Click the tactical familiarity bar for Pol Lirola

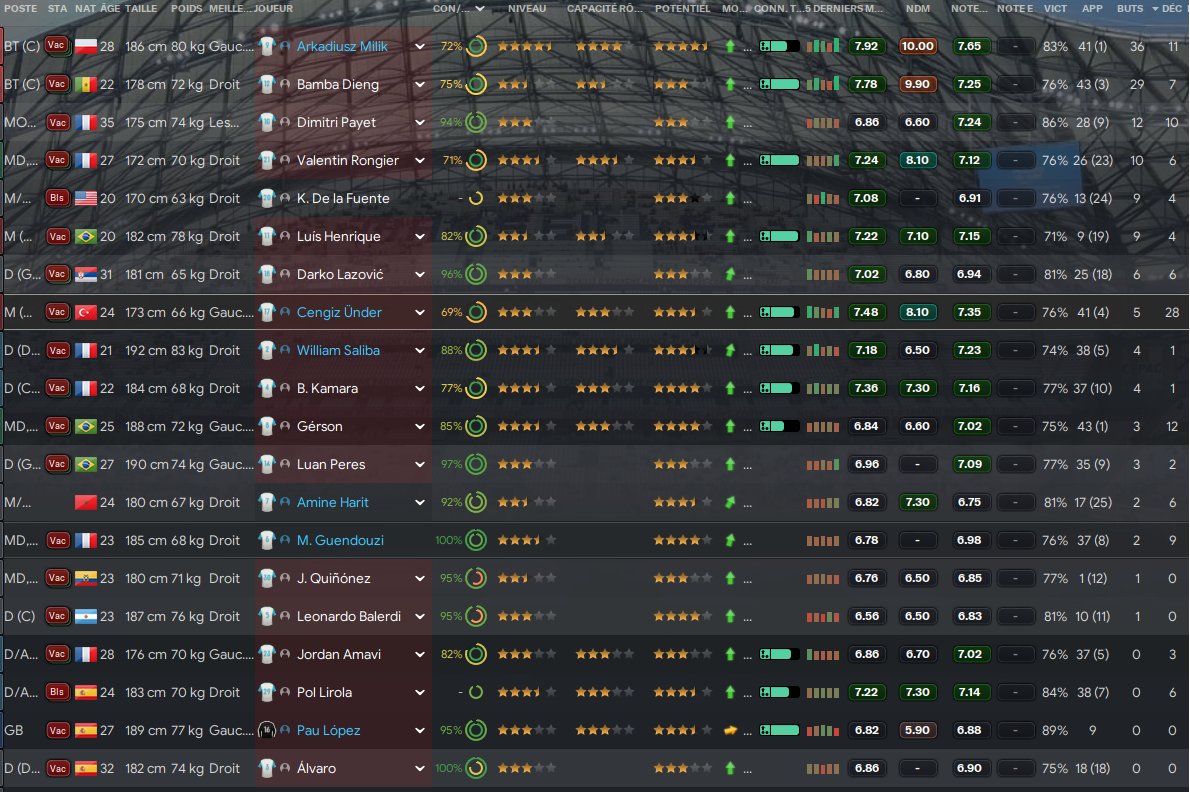(x=779, y=692)
